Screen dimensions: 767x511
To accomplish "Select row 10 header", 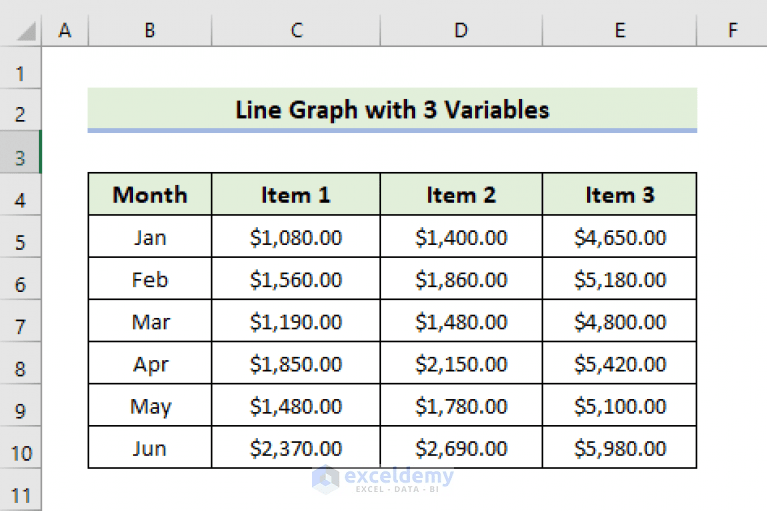I will [20, 453].
